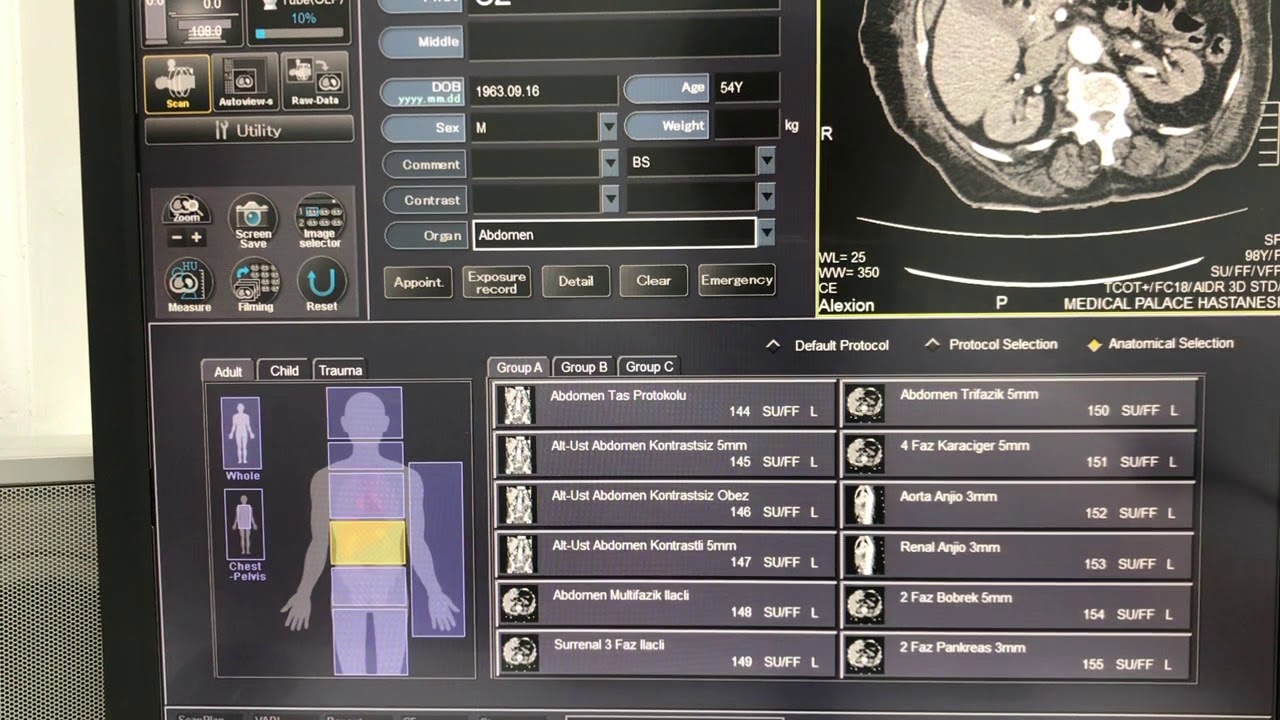
Task: Select Abdomen Trifazik 5mm protocol
Action: tap(1018, 403)
